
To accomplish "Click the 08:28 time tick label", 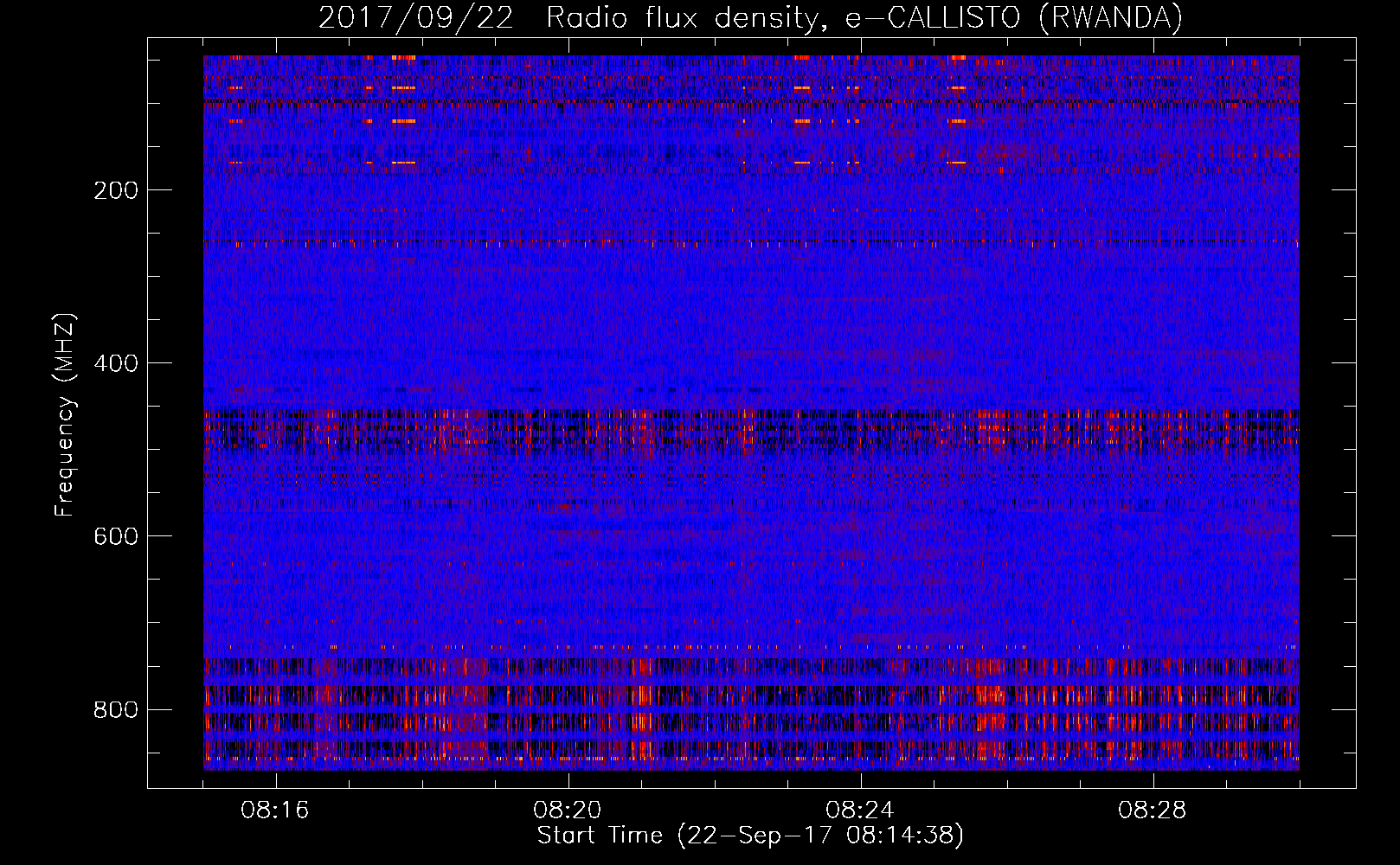I will (x=1153, y=811).
